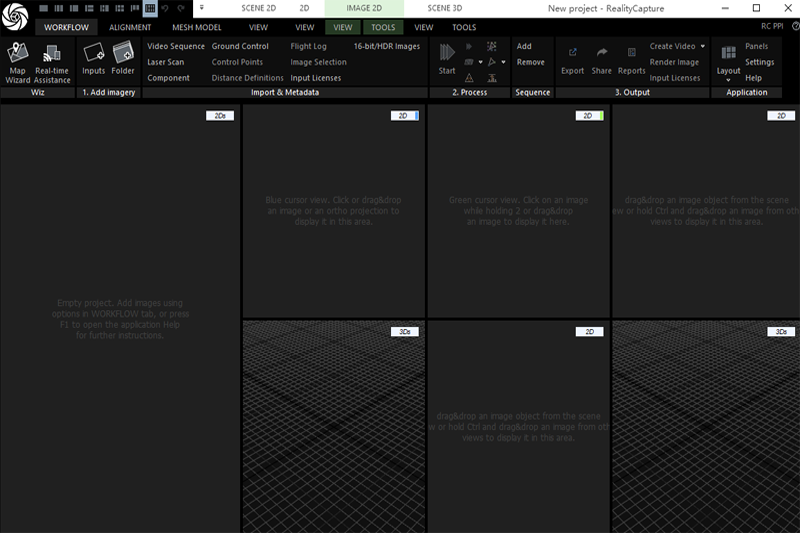800x533 pixels.
Task: Select the single-pane layout icon in title bar
Action: (43, 8)
